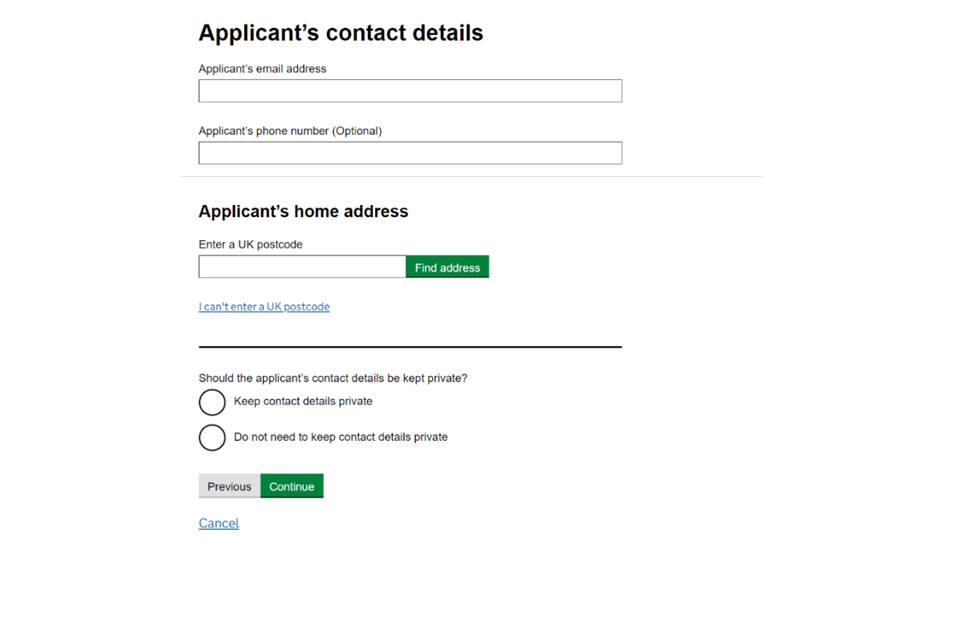Click the "Applicant's home address" section heading

[303, 212]
